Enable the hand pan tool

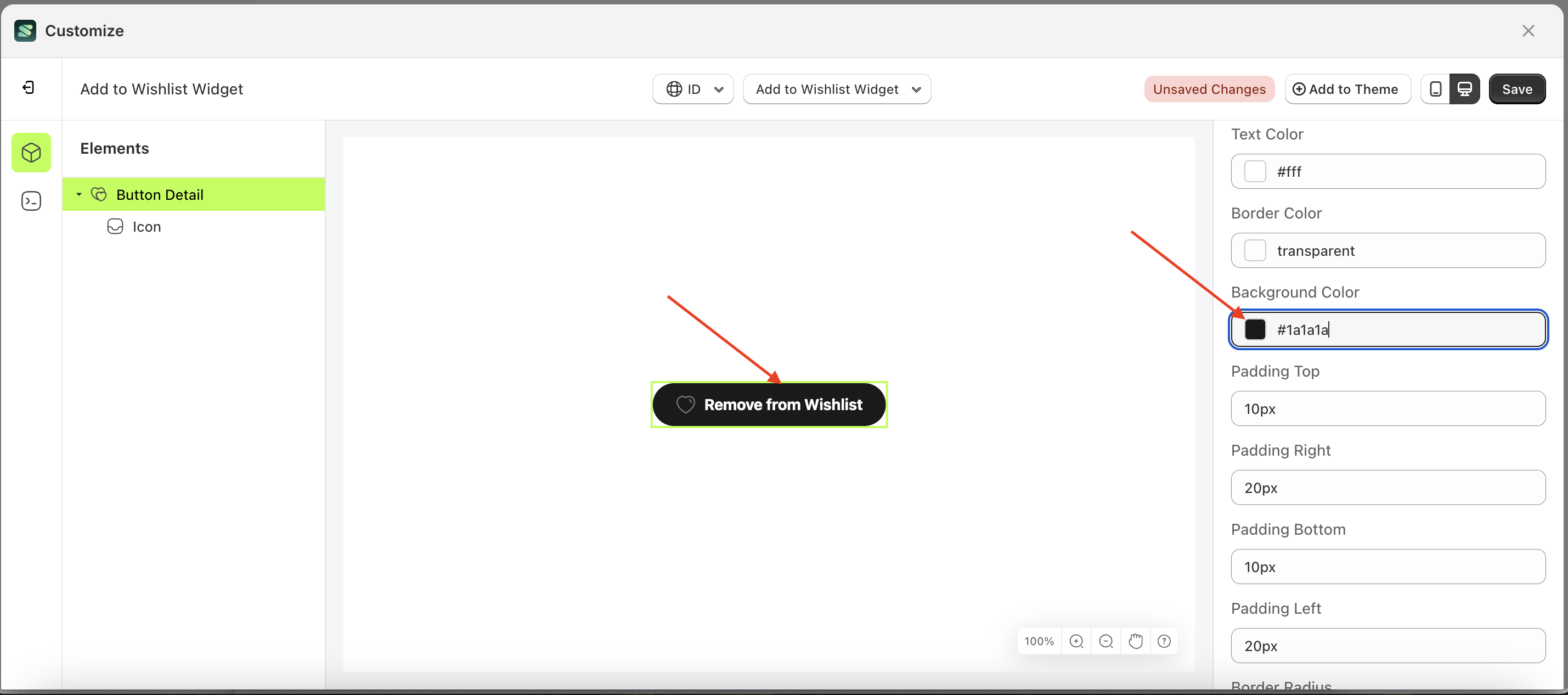(1135, 641)
